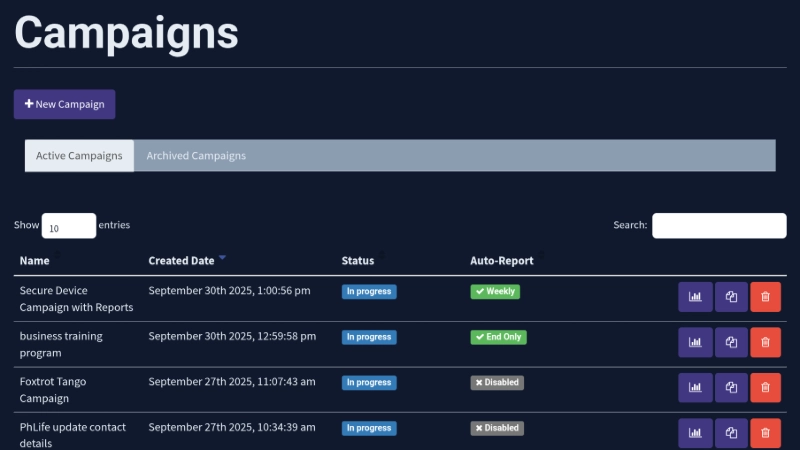This screenshot has height=450, width=800.
Task: Click In progress status of Foxtrot Tango Campaign
Action: [369, 382]
